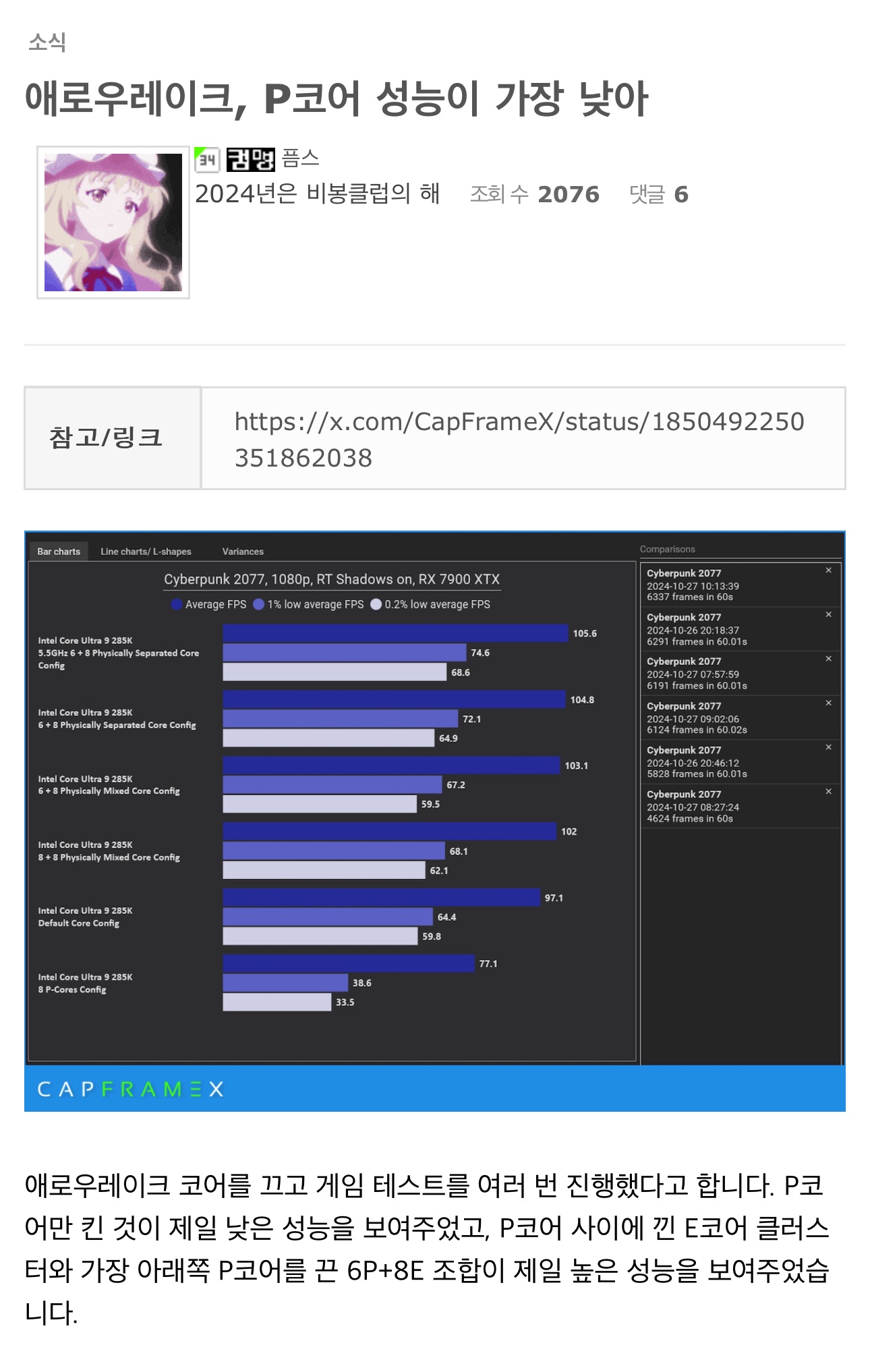Image resolution: width=870 pixels, height=1372 pixels.
Task: Open the 소식 category link
Action: tap(47, 42)
